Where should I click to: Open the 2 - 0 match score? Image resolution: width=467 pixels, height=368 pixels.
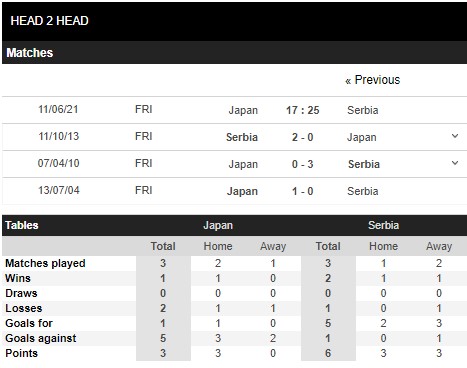pos(302,137)
